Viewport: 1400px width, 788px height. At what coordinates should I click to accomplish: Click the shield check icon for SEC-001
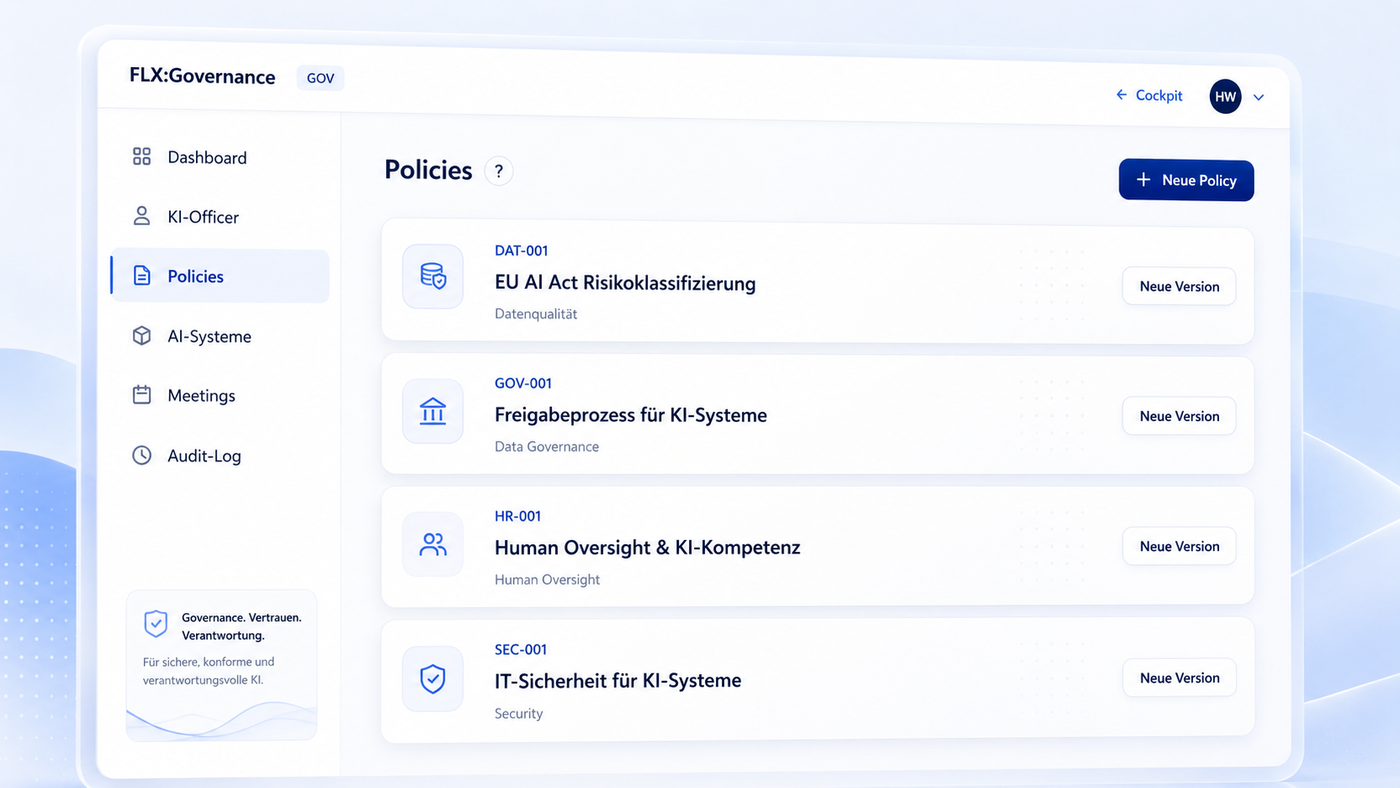tap(433, 679)
